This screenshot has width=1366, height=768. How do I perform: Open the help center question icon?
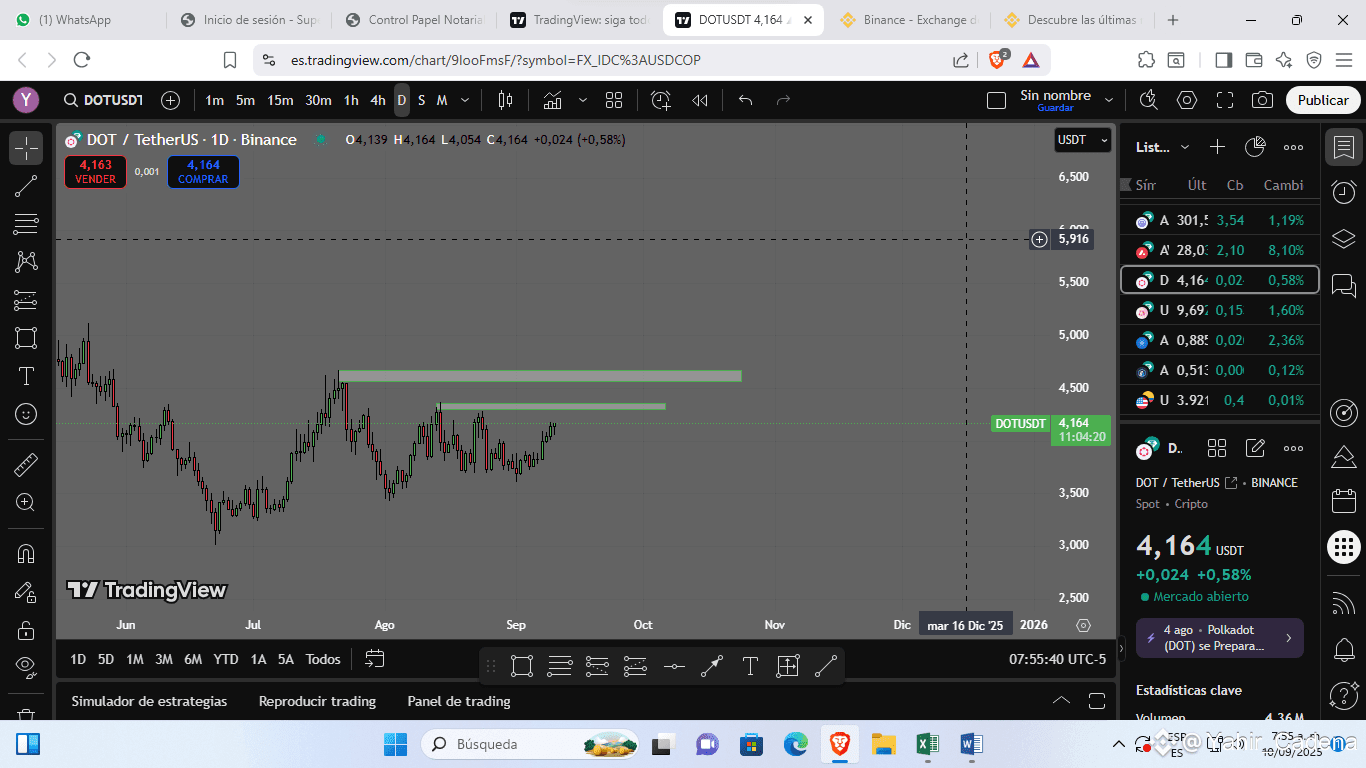[1344, 694]
